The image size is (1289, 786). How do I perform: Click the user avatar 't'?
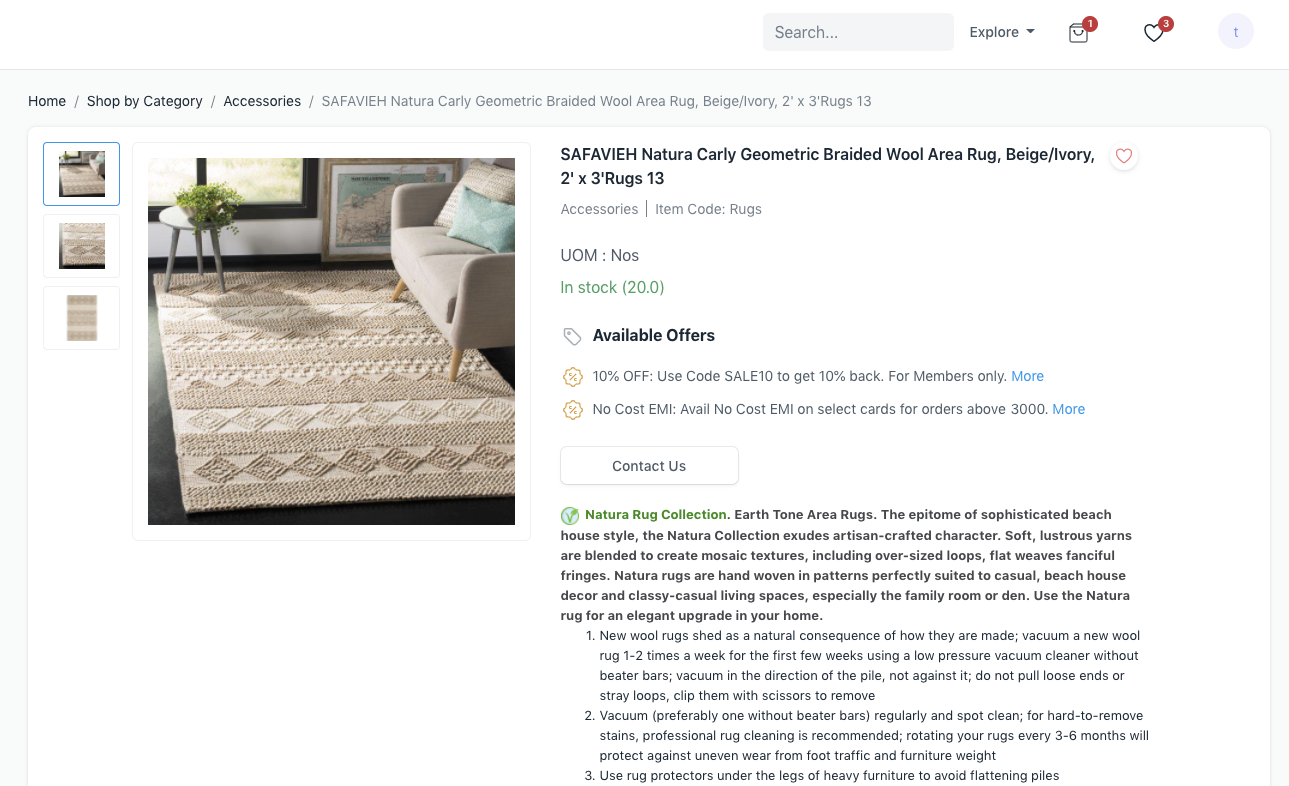pyautogui.click(x=1236, y=32)
